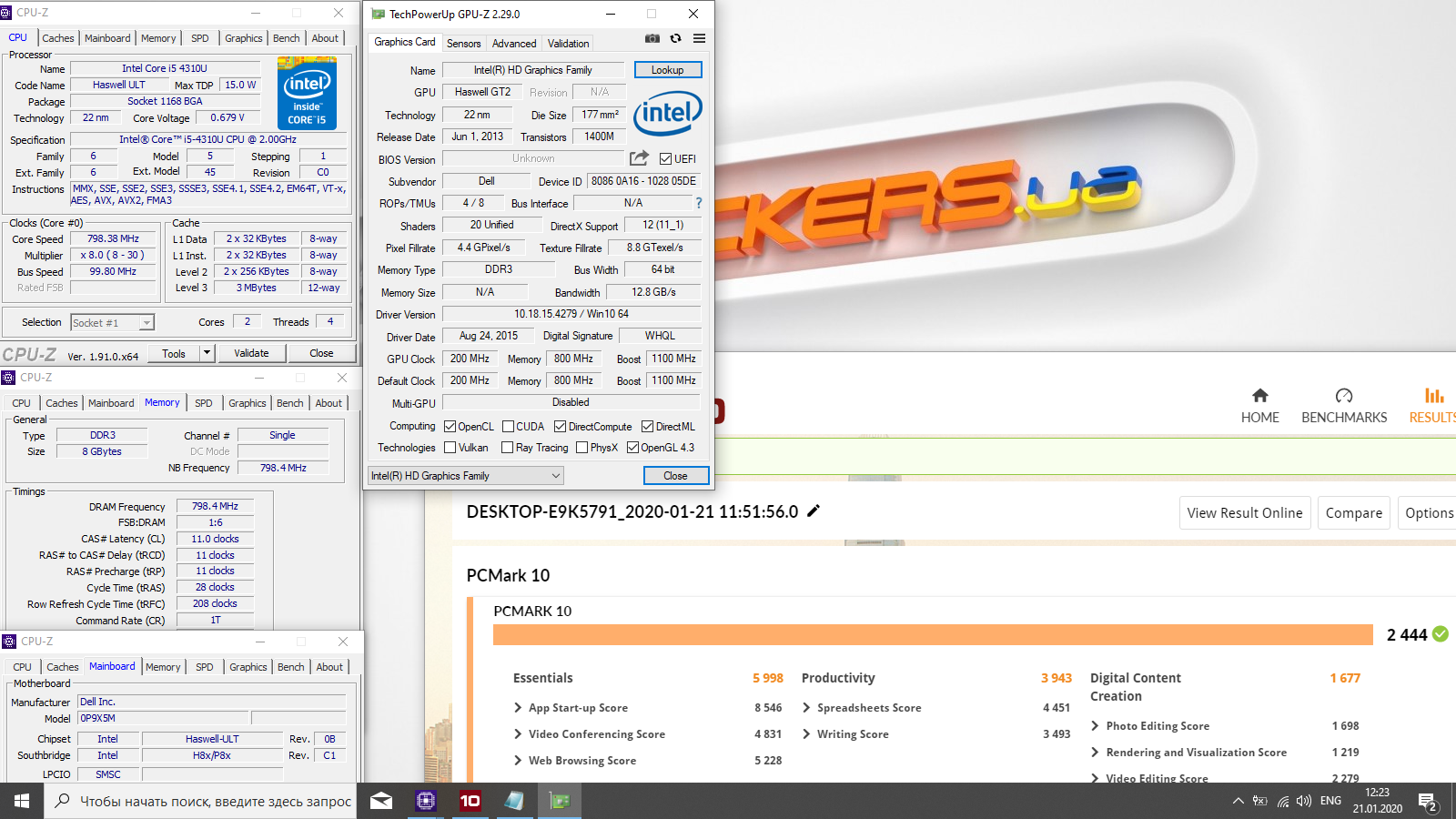Viewport: 1456px width, 819px height.
Task: Click View Result Online button
Action: coord(1245,512)
